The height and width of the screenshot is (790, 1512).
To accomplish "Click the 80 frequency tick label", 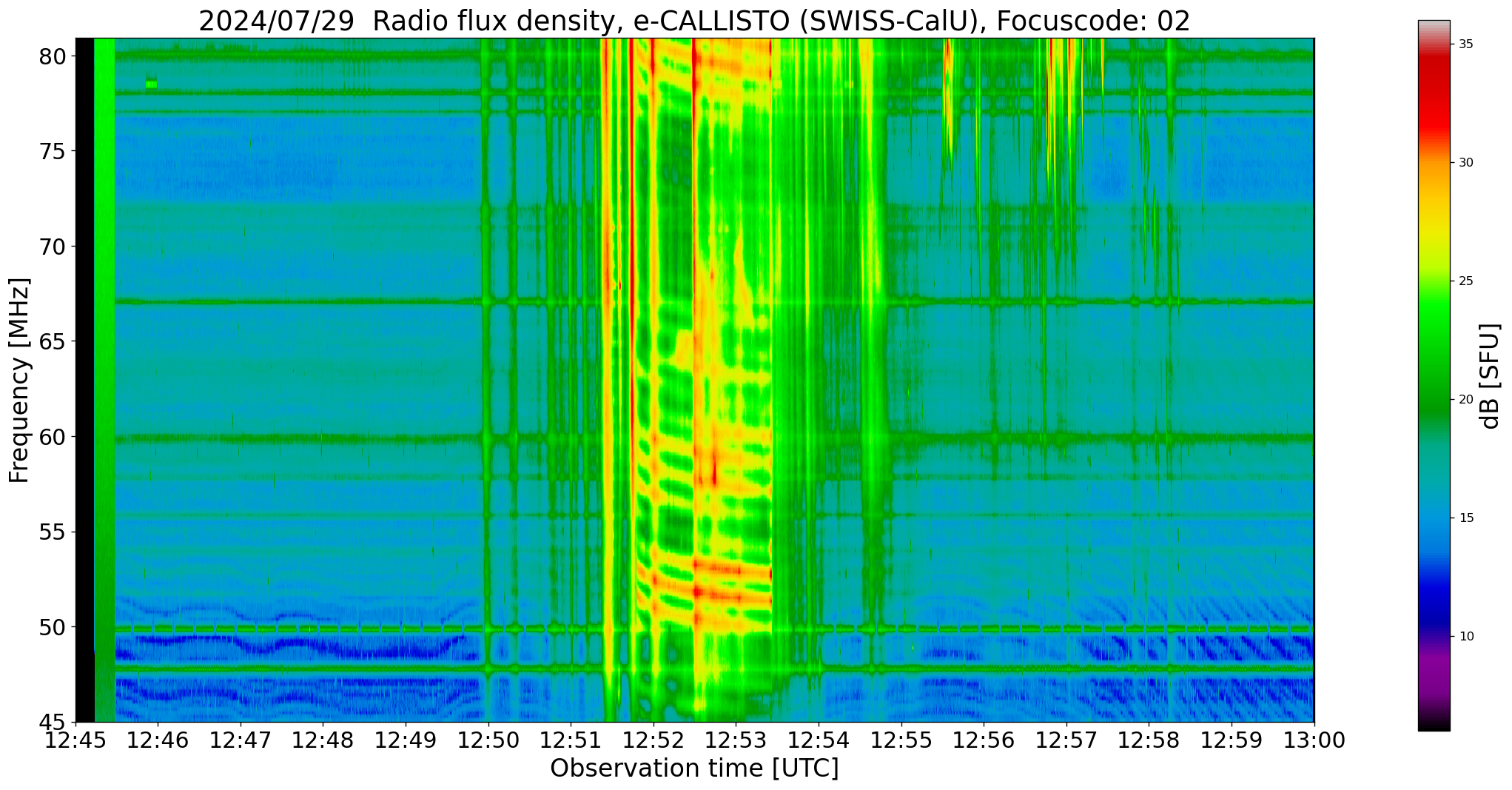I will [53, 56].
